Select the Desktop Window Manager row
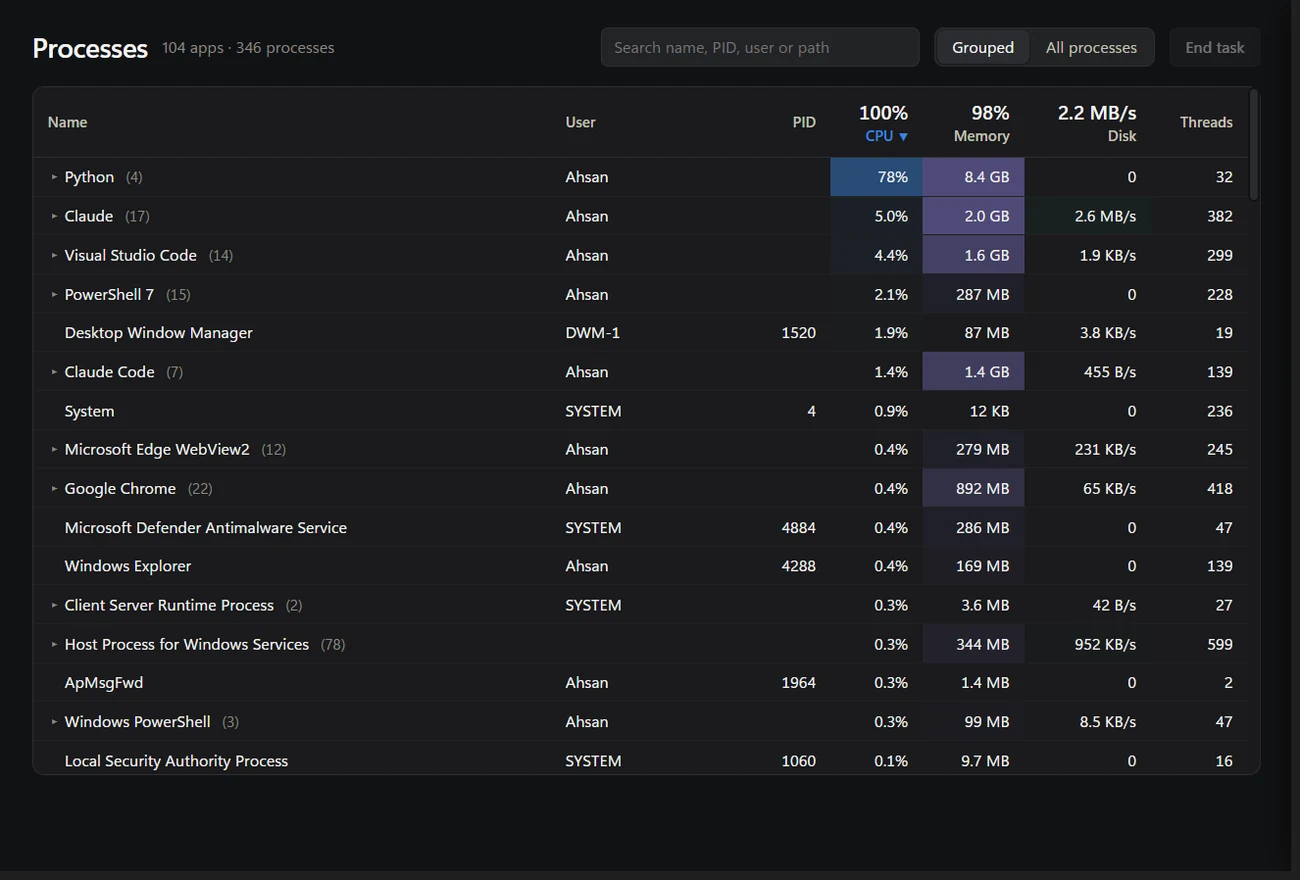Image resolution: width=1300 pixels, height=880 pixels. (x=640, y=333)
